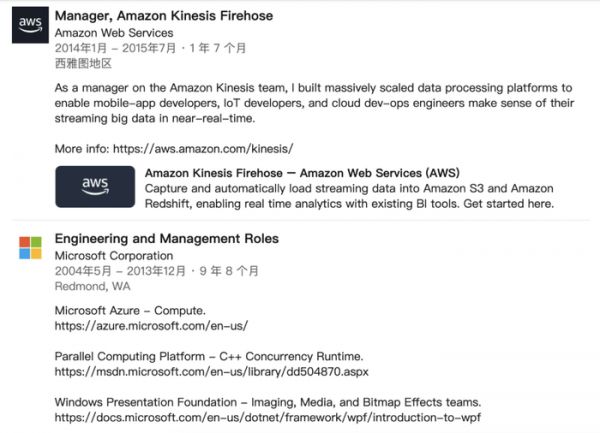Open the "Engineering and Management Roles" job title
Image resolution: width=600 pixels, height=433 pixels.
point(166,239)
